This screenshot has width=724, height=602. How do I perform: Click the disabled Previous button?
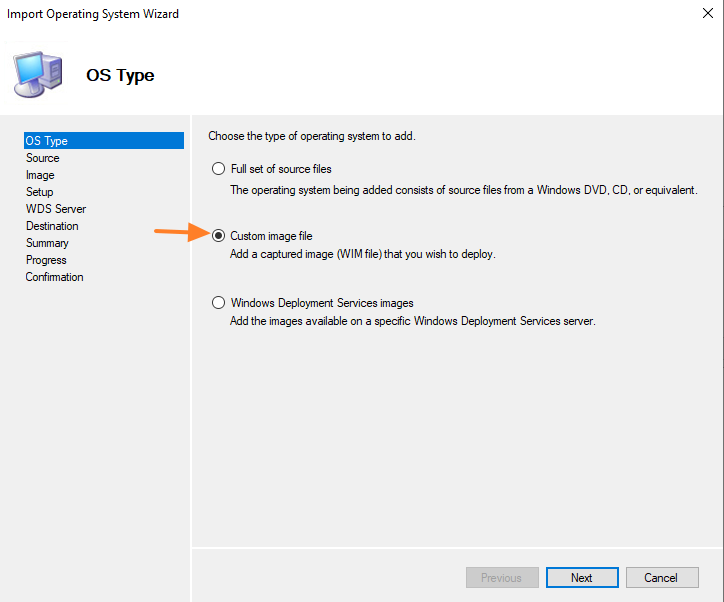501,578
